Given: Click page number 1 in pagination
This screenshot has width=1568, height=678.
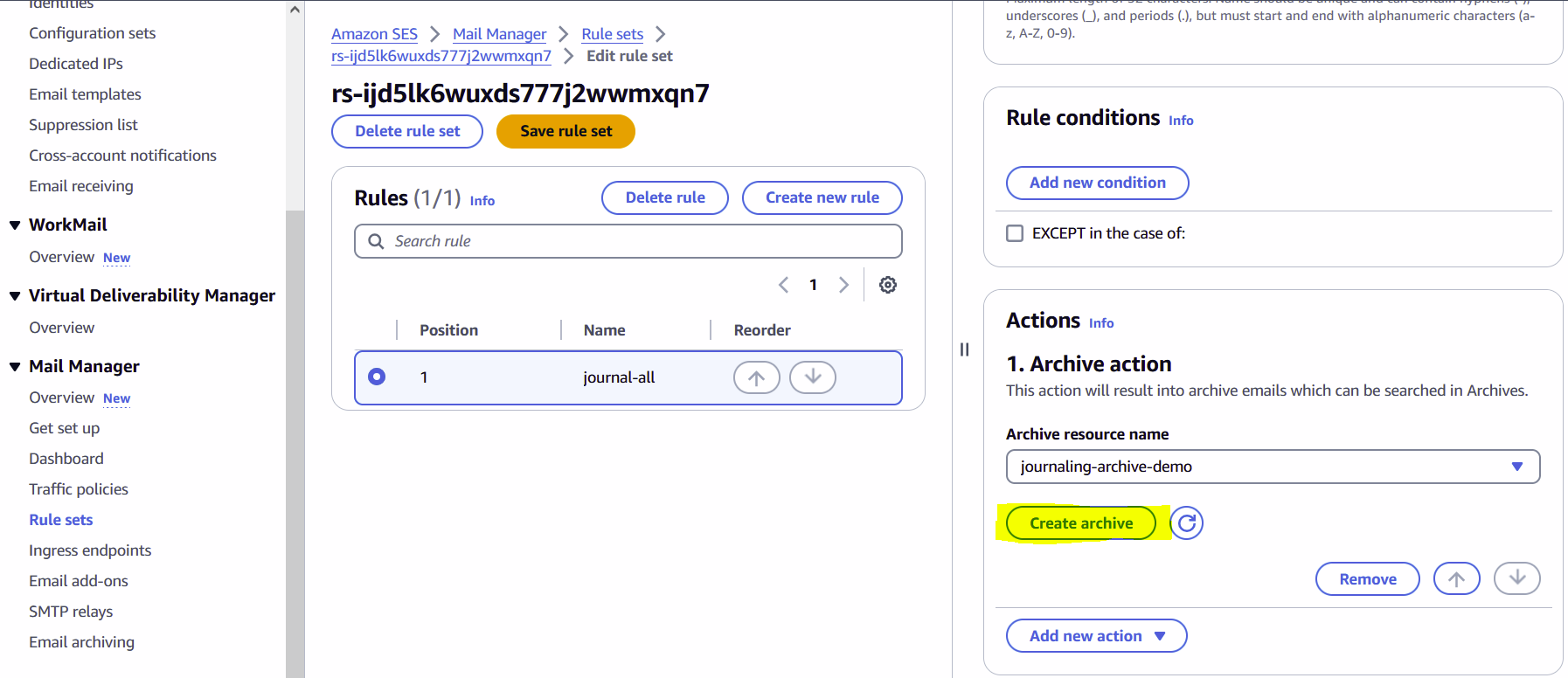Looking at the screenshot, I should point(813,285).
